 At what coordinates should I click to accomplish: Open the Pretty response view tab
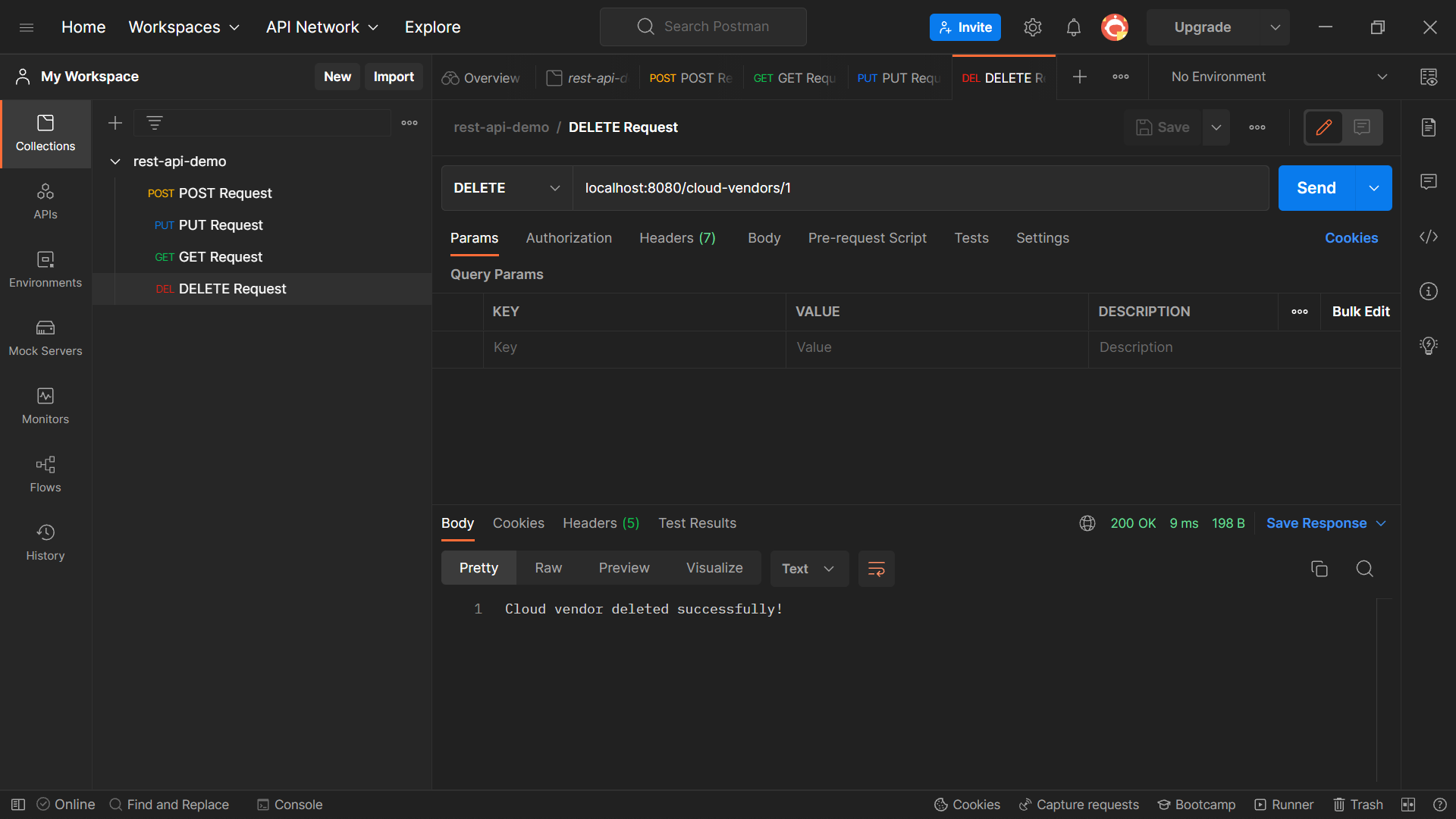pos(479,567)
